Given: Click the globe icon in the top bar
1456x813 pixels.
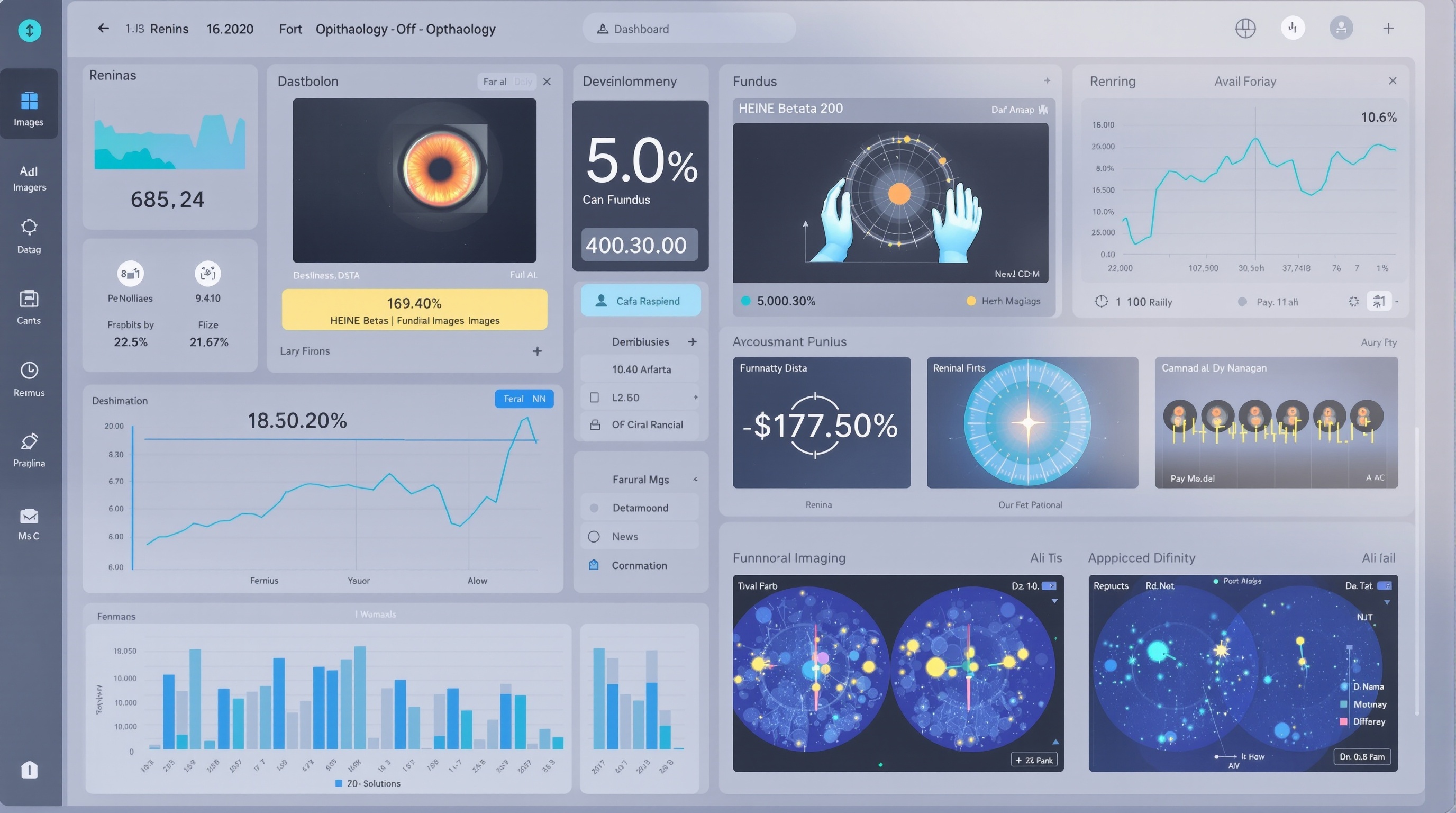Looking at the screenshot, I should (1245, 28).
